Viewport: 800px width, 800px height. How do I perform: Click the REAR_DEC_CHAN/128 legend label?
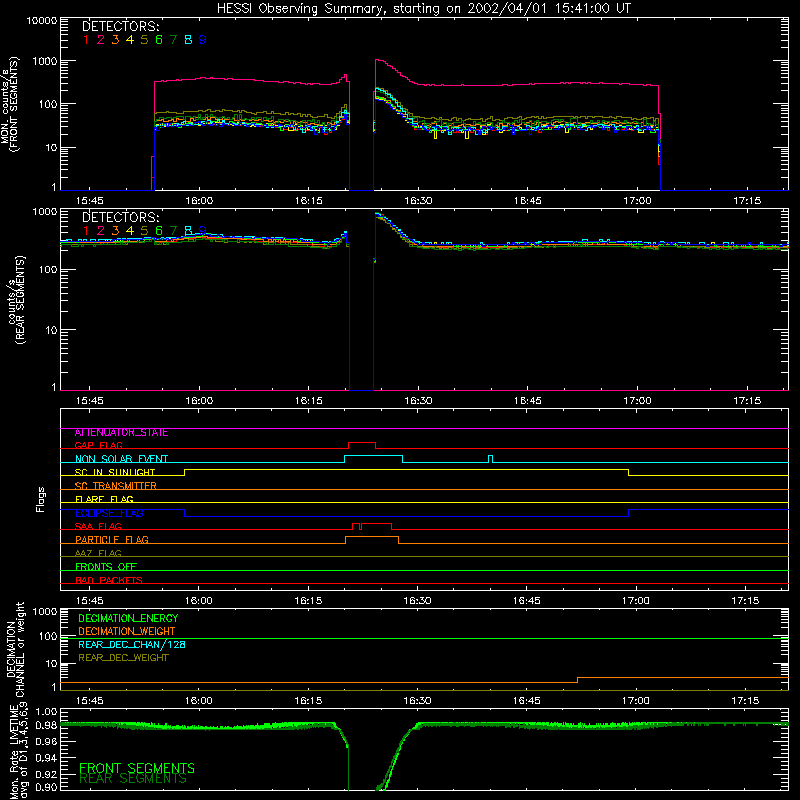coord(132,645)
